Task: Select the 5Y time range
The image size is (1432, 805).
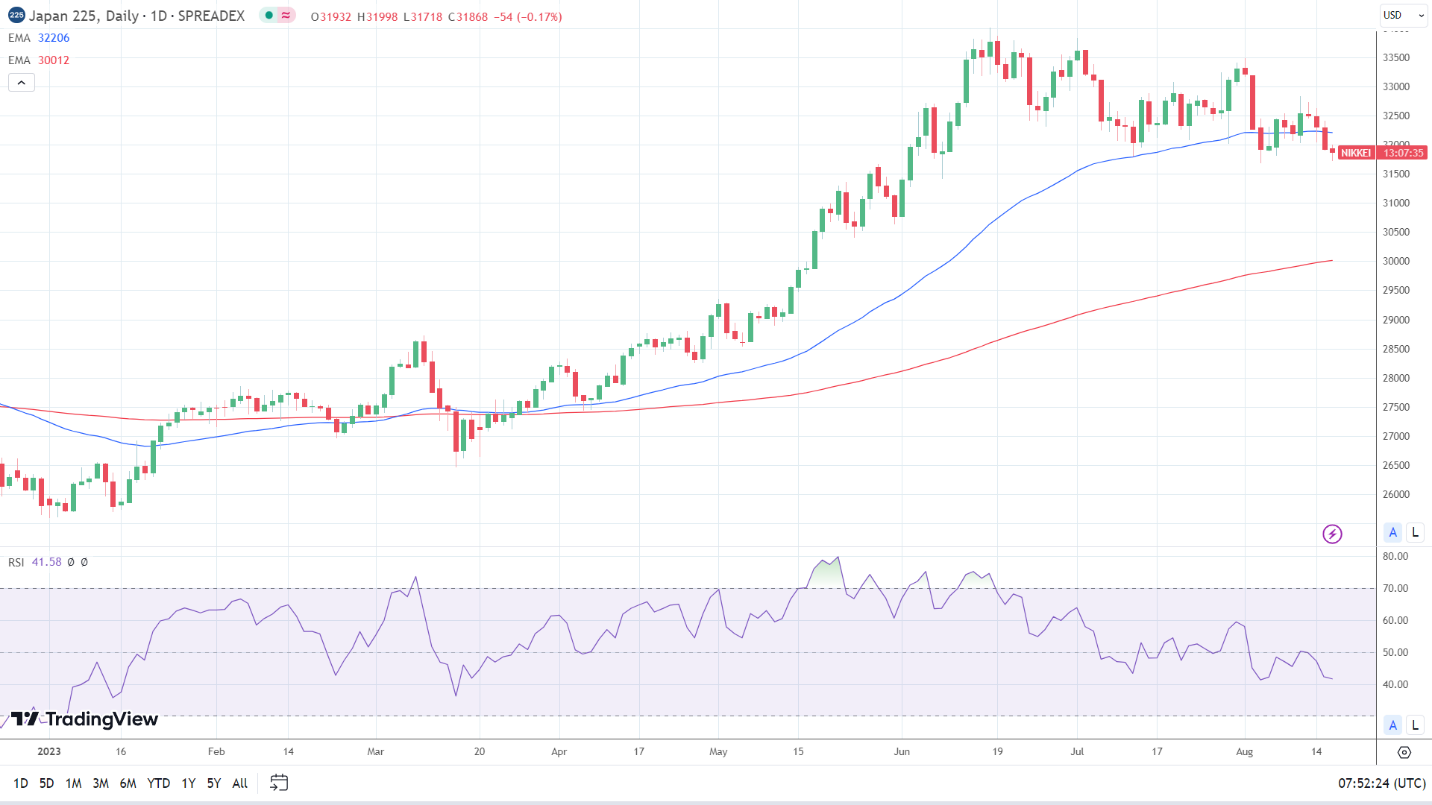Action: click(x=214, y=783)
